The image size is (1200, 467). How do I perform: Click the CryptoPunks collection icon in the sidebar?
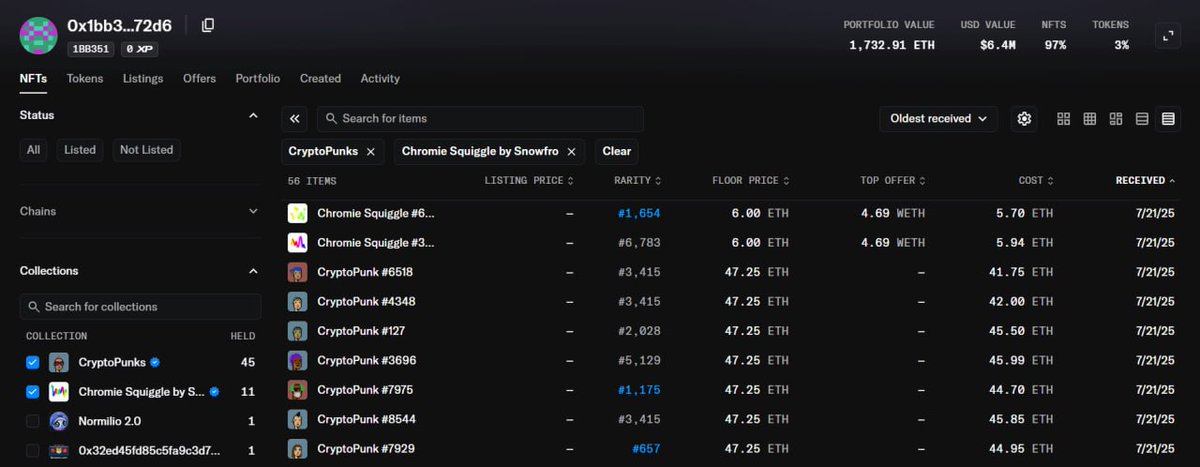coord(59,362)
